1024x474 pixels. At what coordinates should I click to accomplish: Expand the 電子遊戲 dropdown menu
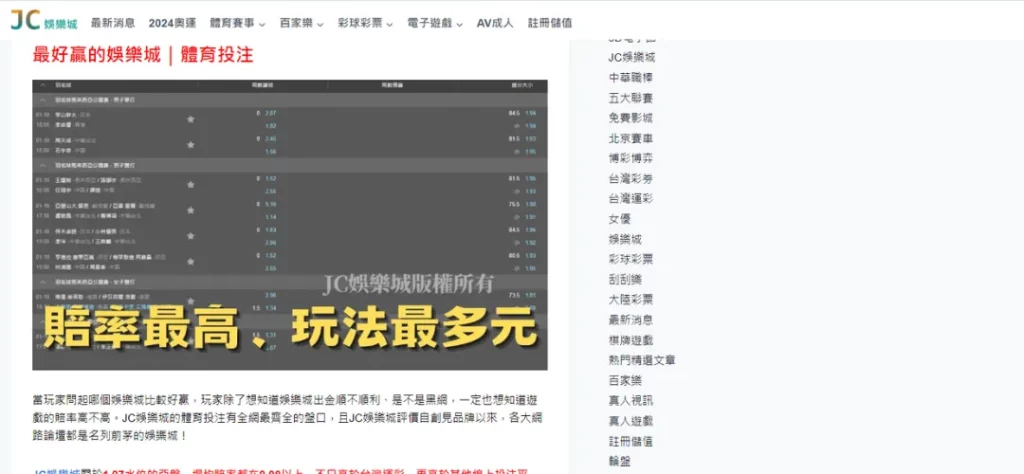pyautogui.click(x=435, y=23)
